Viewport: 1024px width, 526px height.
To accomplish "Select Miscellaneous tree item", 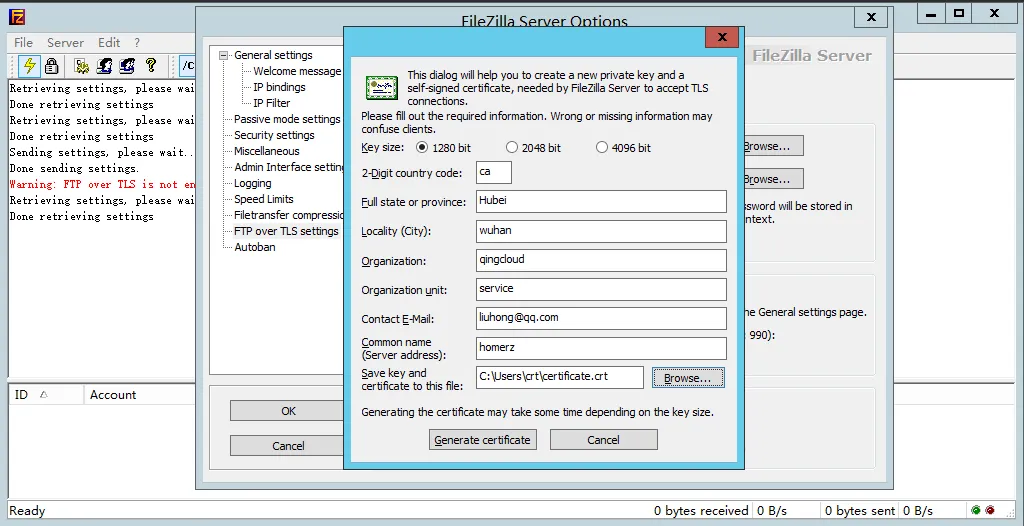I will 266,151.
